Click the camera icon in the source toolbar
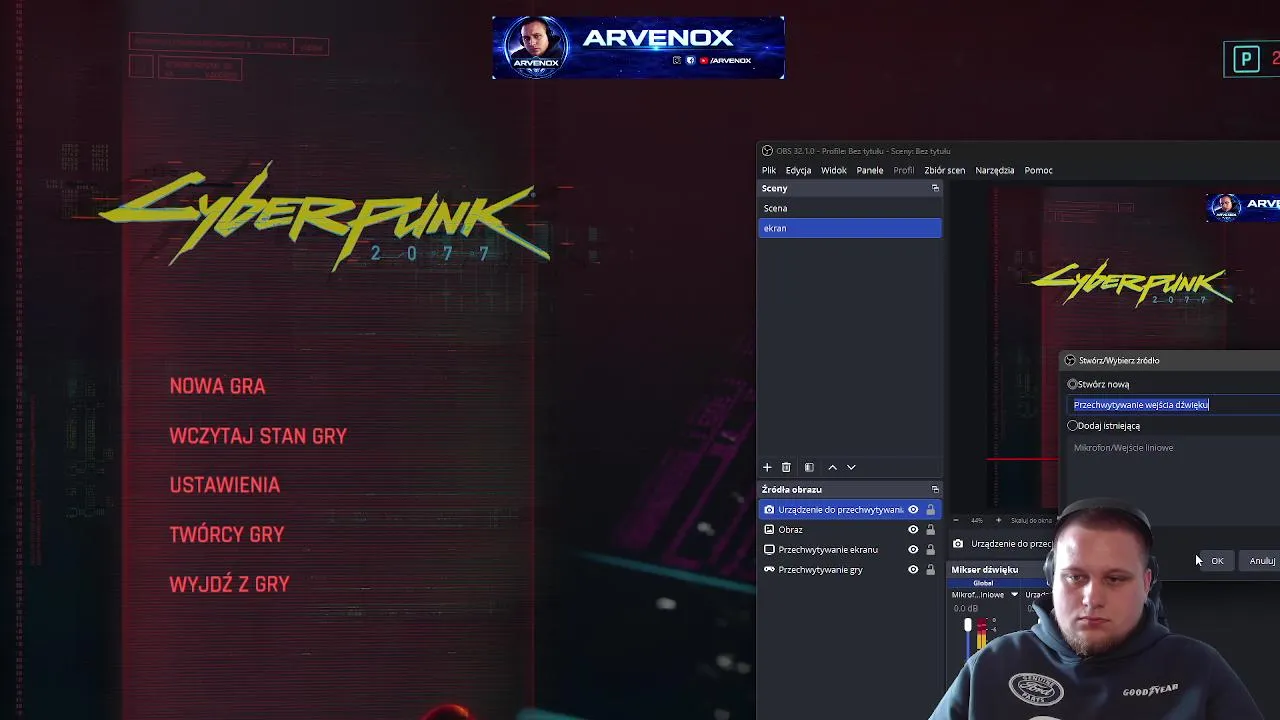The image size is (1280, 720). [958, 544]
